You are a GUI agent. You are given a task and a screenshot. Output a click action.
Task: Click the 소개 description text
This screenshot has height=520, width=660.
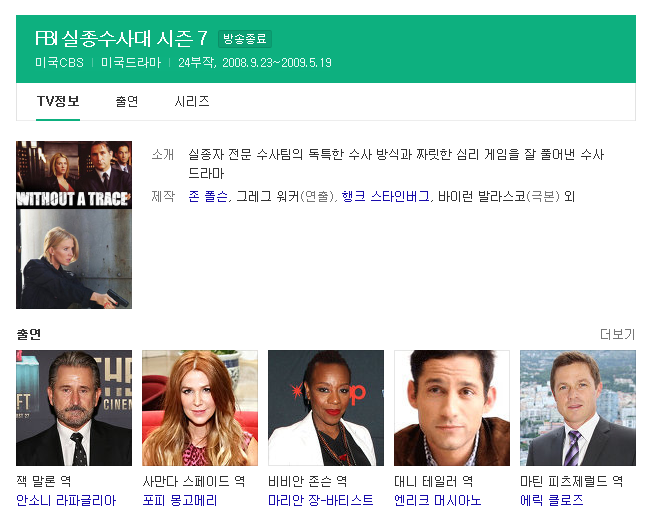396,164
